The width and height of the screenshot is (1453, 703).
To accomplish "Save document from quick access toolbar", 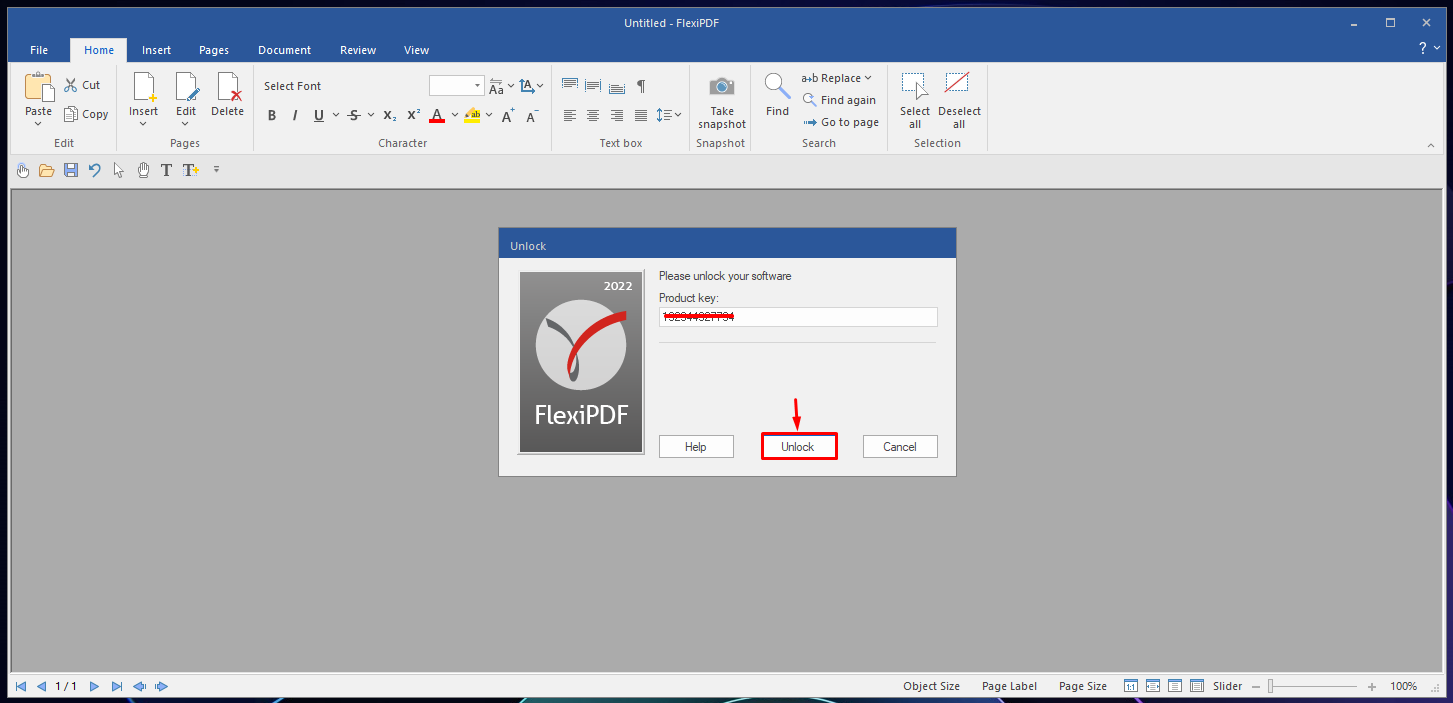I will (x=71, y=170).
